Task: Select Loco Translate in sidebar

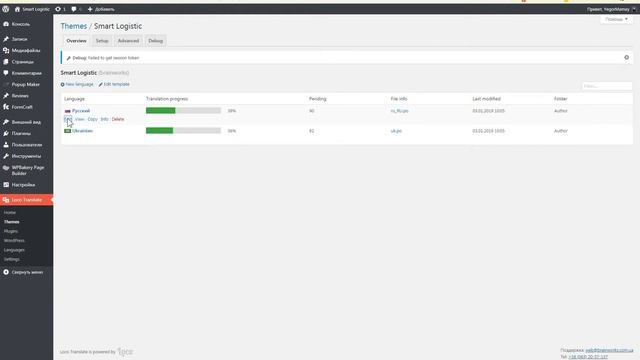Action: [x=26, y=200]
